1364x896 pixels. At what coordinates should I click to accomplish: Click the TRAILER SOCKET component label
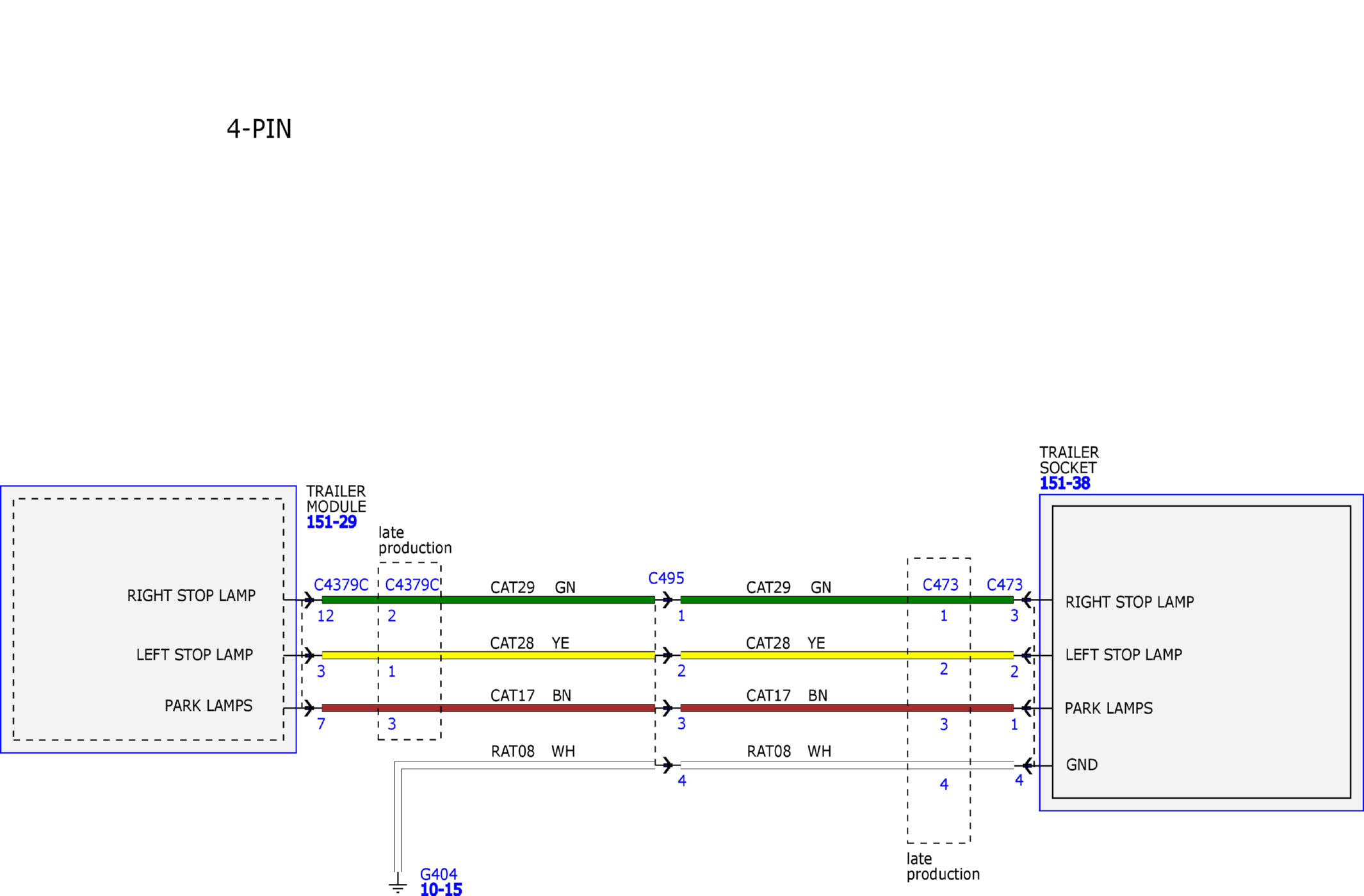tap(1069, 460)
